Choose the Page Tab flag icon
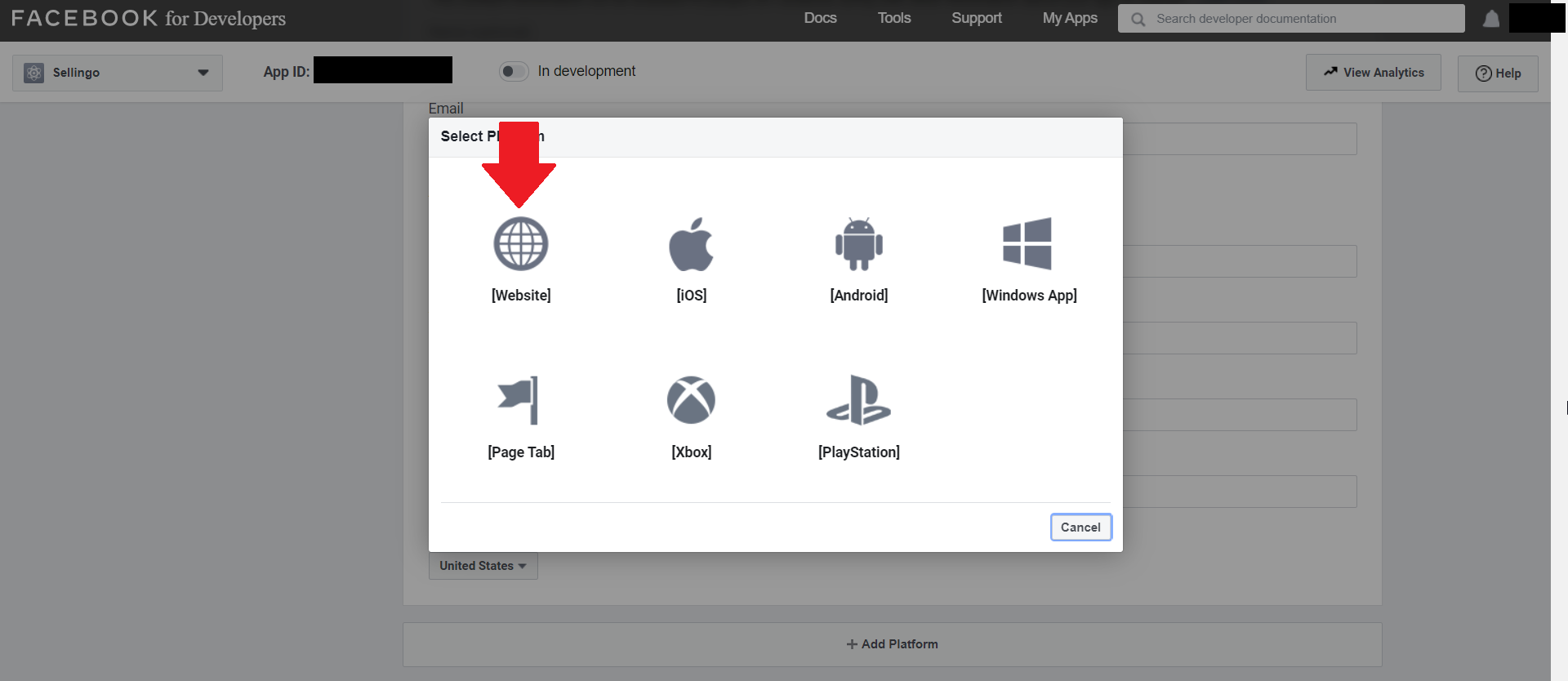This screenshot has height=681, width=1568. 519,400
